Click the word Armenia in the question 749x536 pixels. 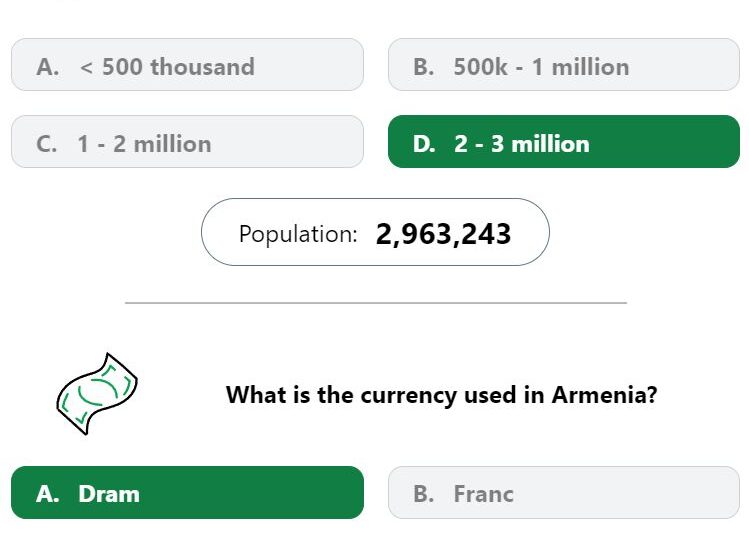(604, 395)
